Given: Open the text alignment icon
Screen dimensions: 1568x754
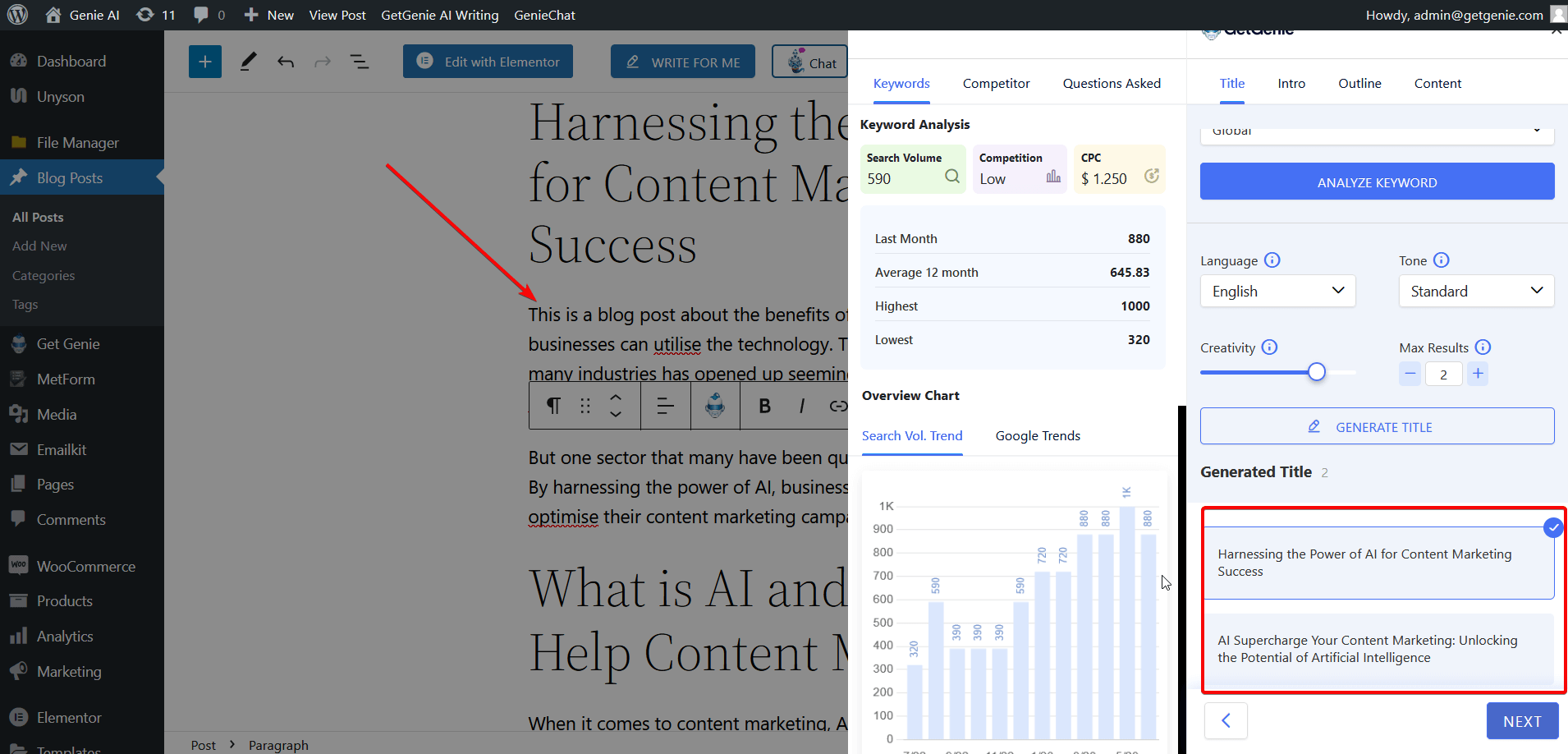Looking at the screenshot, I should (x=666, y=406).
